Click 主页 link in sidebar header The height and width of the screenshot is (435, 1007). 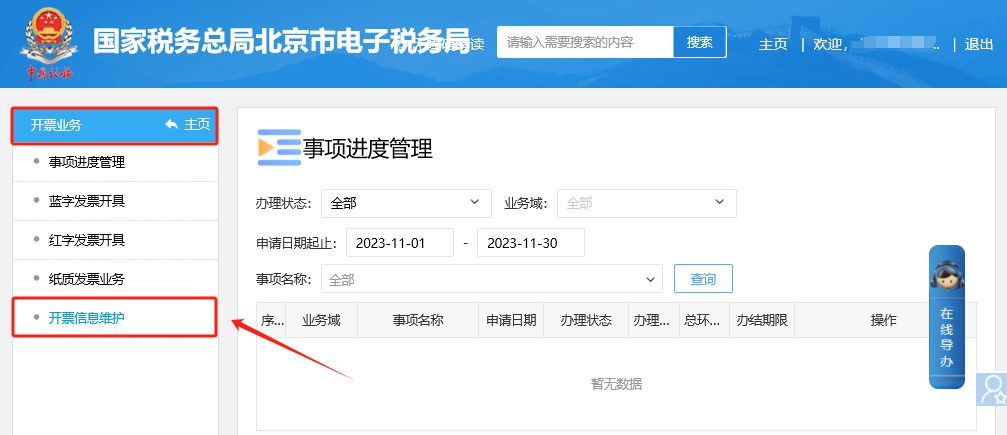[197, 125]
